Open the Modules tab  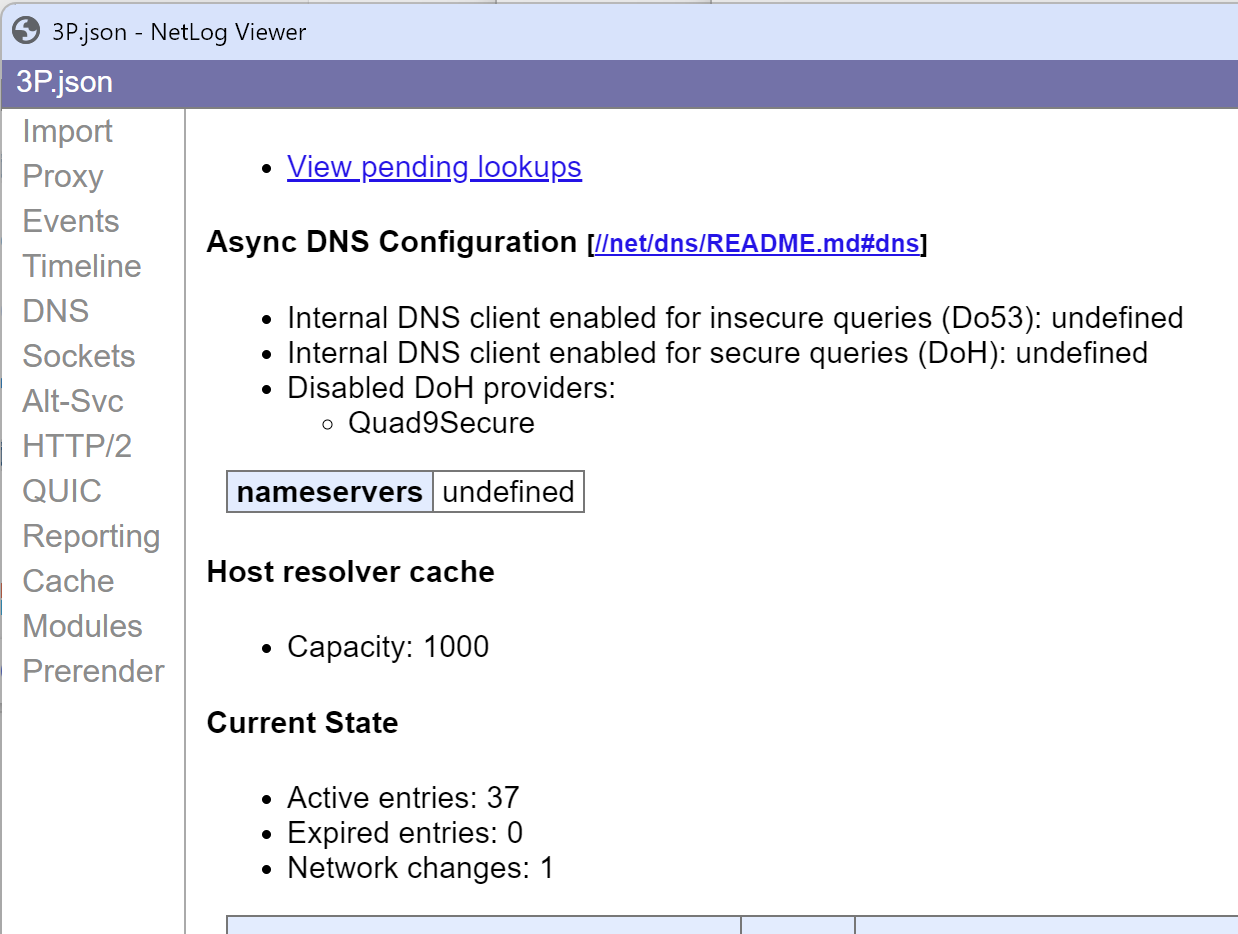pyautogui.click(x=82, y=626)
